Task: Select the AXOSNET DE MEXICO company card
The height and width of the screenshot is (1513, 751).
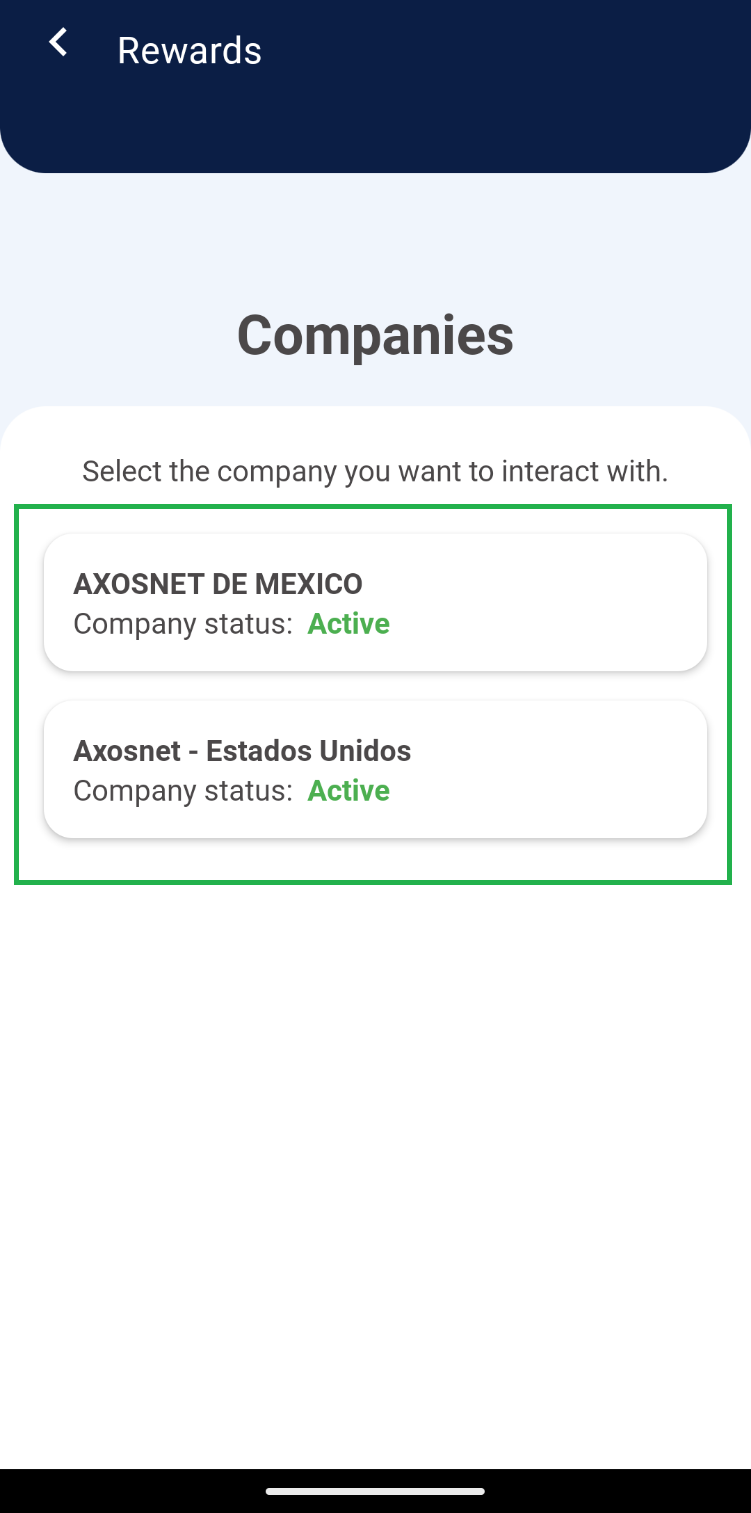Action: point(375,602)
